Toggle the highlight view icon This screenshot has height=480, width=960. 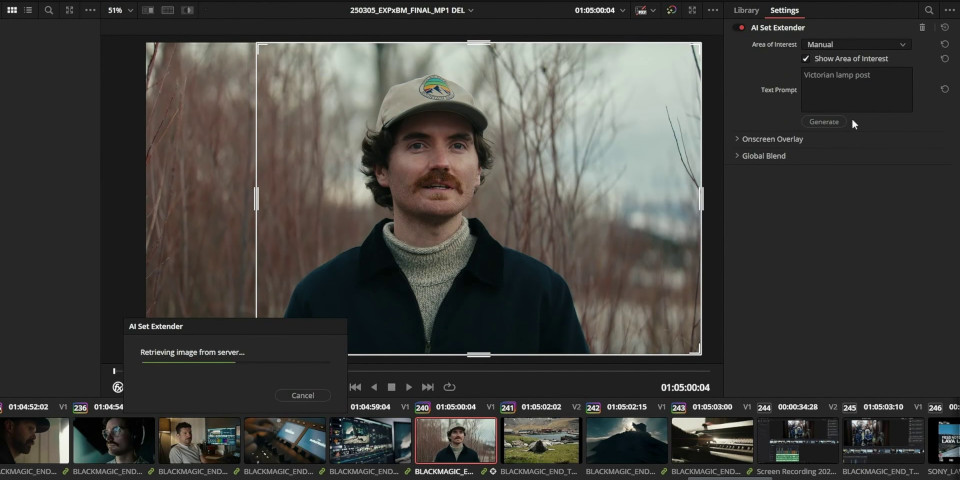pos(187,10)
